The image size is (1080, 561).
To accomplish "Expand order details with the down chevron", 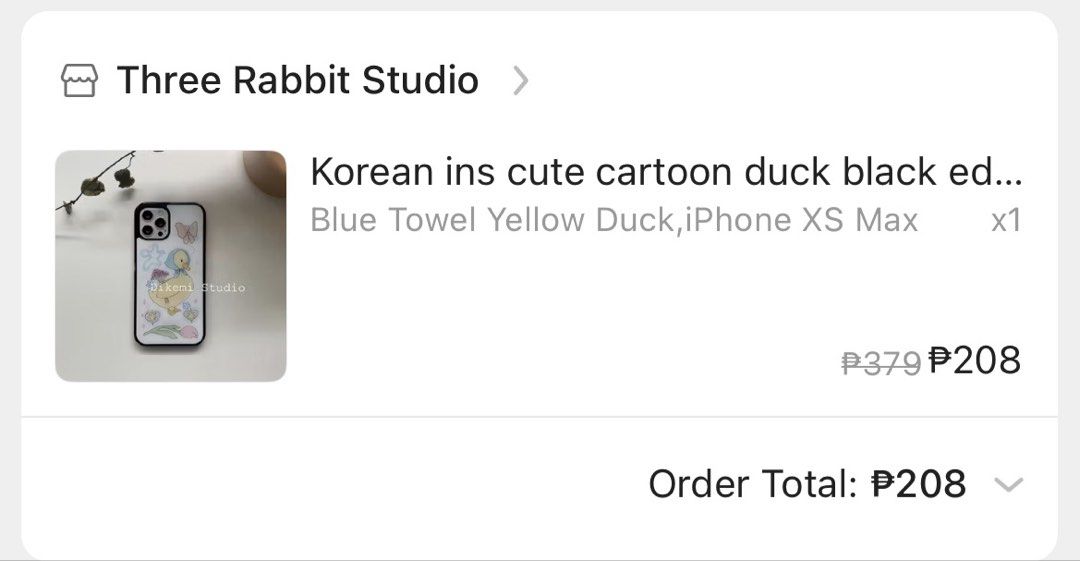I will pyautogui.click(x=1008, y=484).
